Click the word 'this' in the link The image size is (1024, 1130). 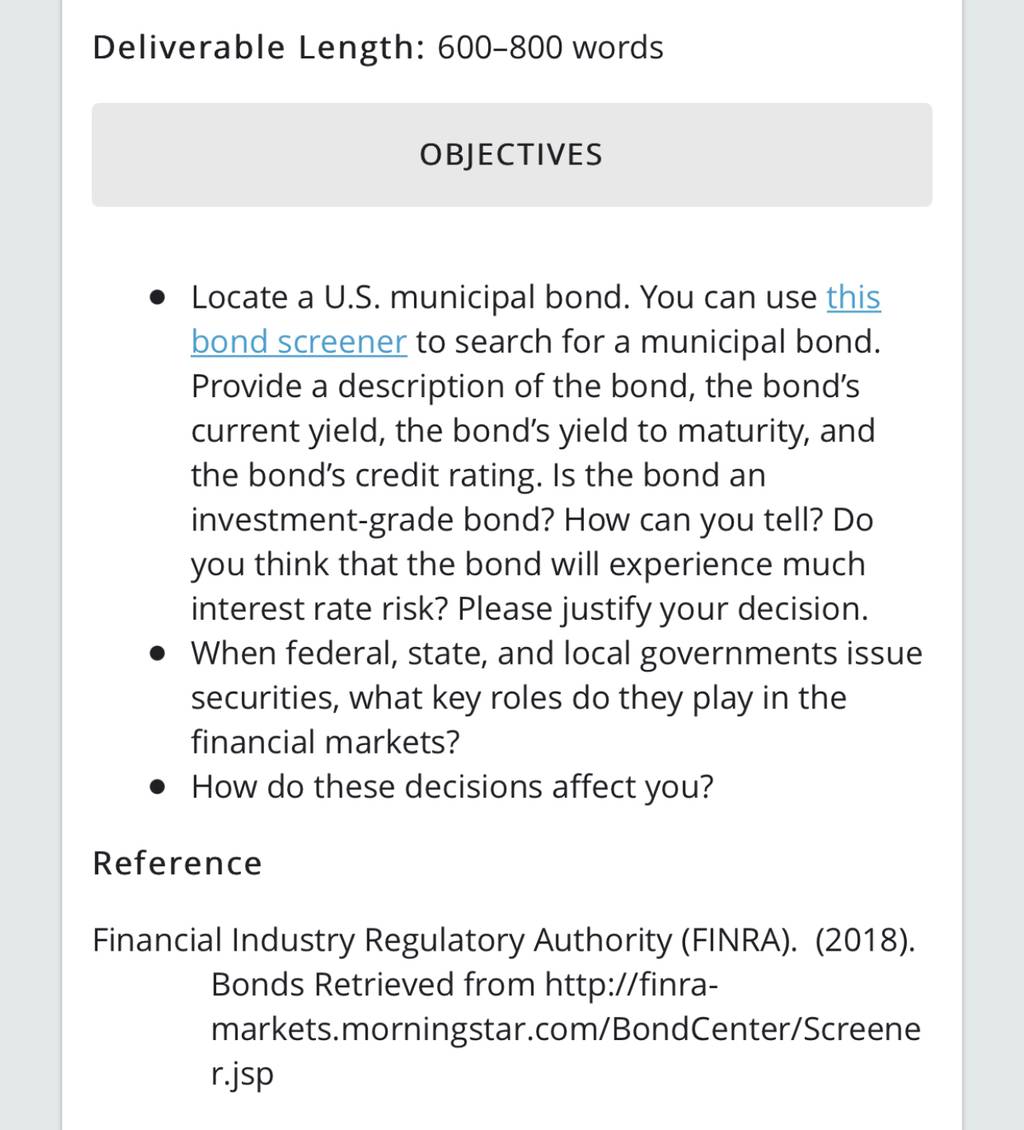click(x=853, y=297)
